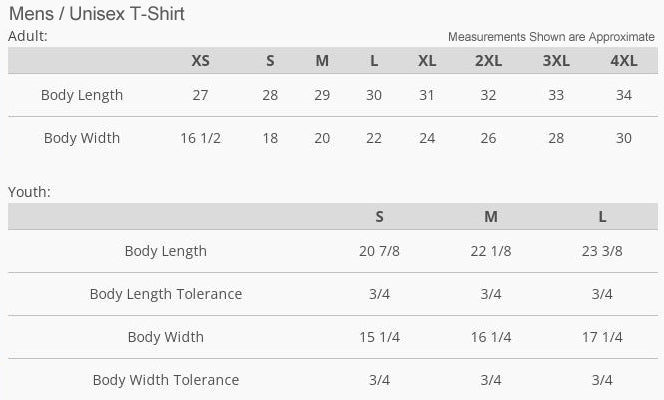The image size is (664, 400).
Task: Click the Youth section label
Action: [29, 191]
